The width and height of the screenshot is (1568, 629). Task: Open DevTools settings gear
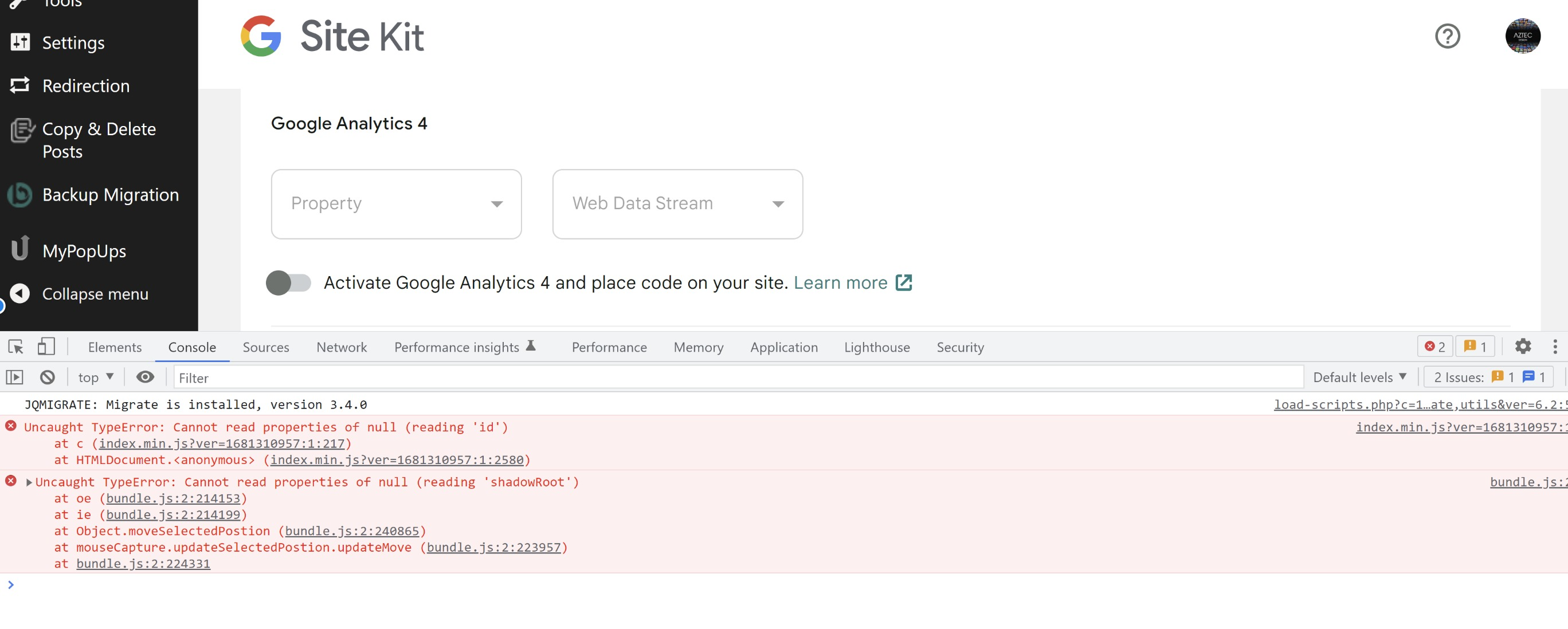click(x=1523, y=346)
